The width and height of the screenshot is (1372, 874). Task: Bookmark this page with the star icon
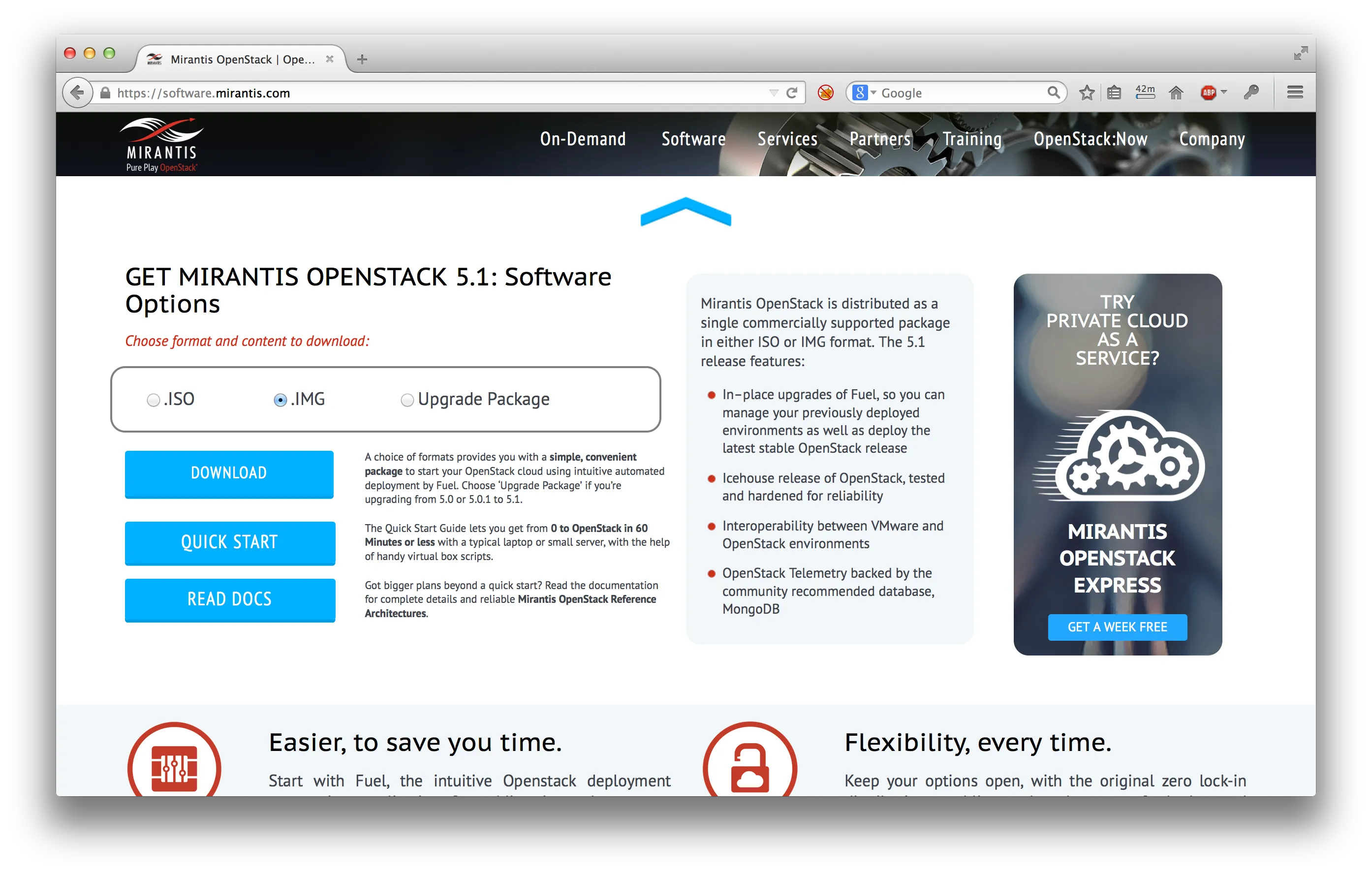(x=1087, y=93)
